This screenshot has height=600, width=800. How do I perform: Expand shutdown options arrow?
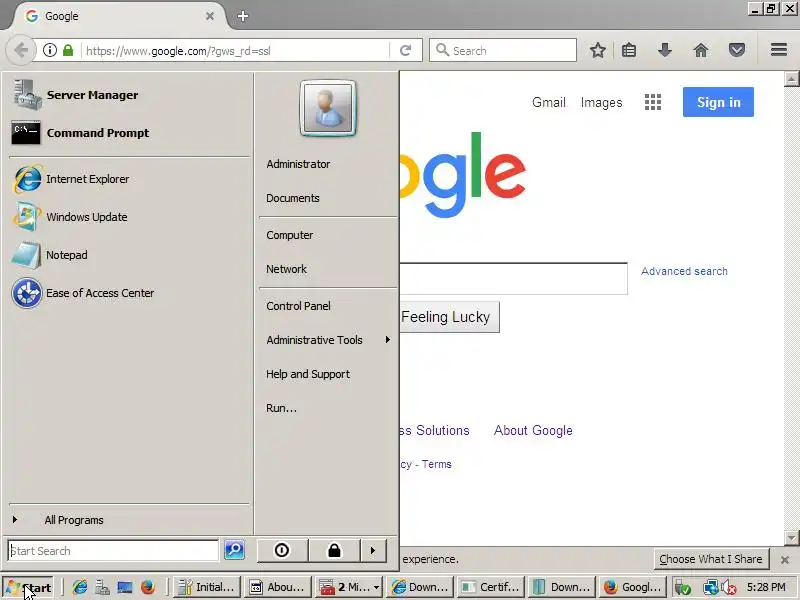click(373, 551)
